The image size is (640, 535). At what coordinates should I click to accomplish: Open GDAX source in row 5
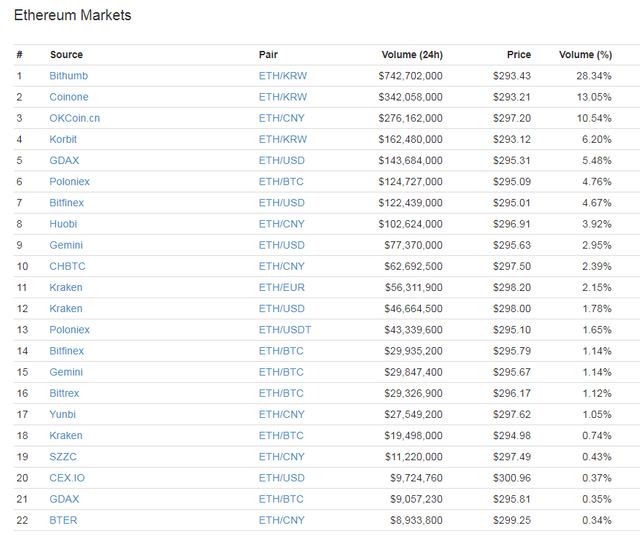(x=64, y=161)
